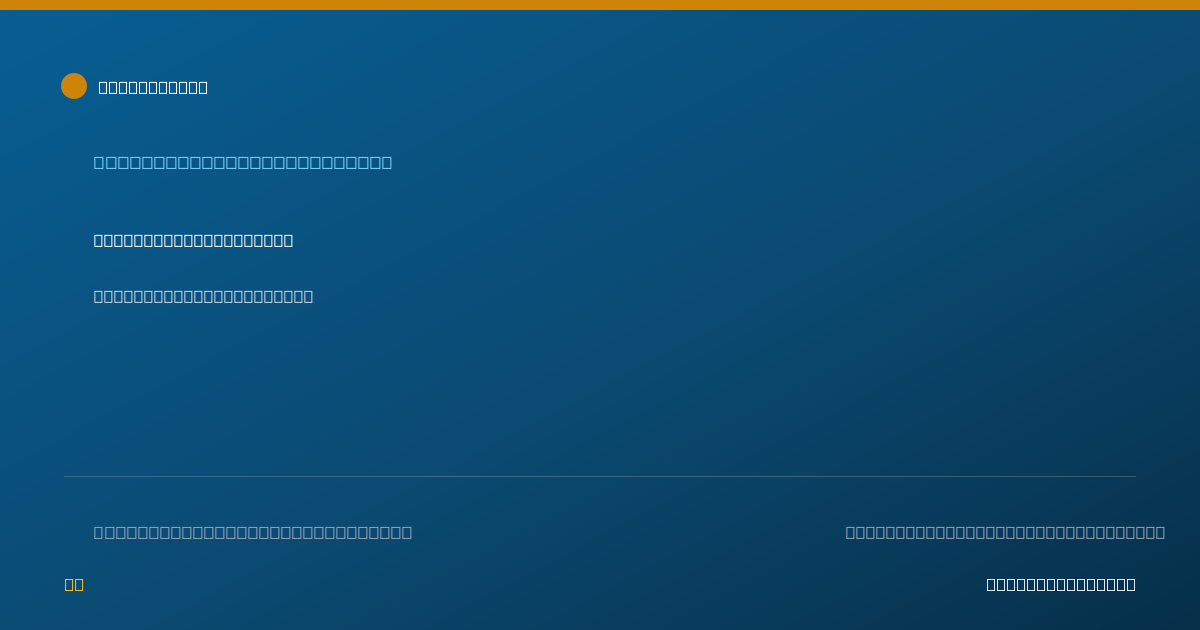Click the start of the left grey footer sentence
Image resolution: width=1200 pixels, height=630 pixels.
[99, 532]
